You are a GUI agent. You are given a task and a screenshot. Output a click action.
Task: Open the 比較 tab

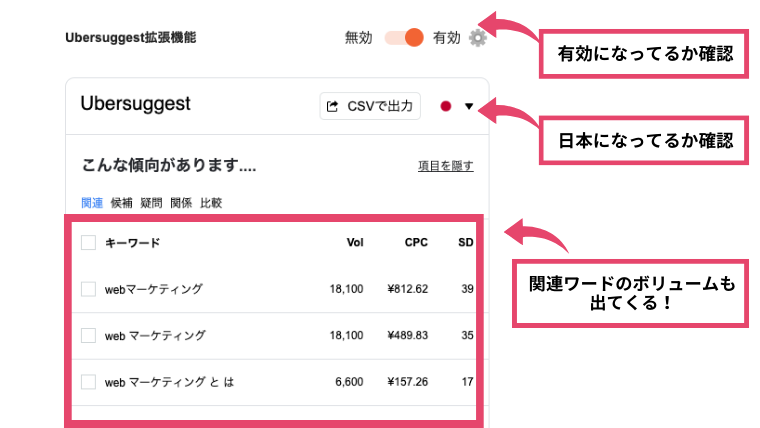pos(211,203)
